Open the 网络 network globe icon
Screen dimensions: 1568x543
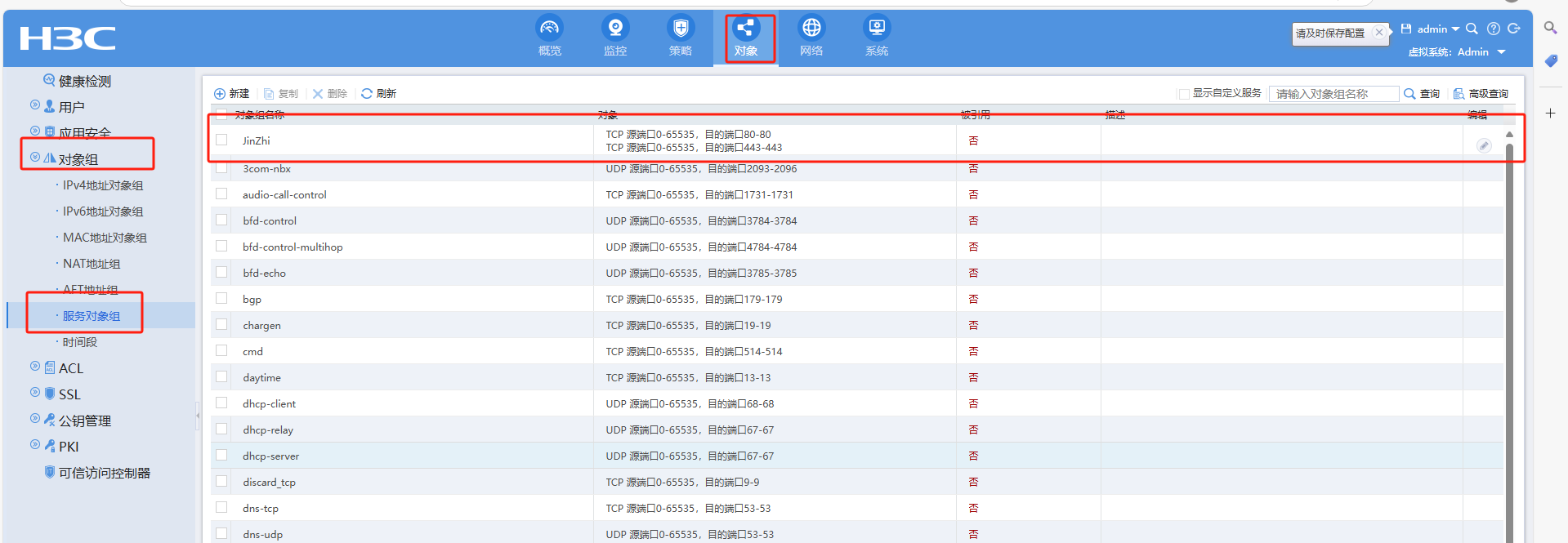811,29
